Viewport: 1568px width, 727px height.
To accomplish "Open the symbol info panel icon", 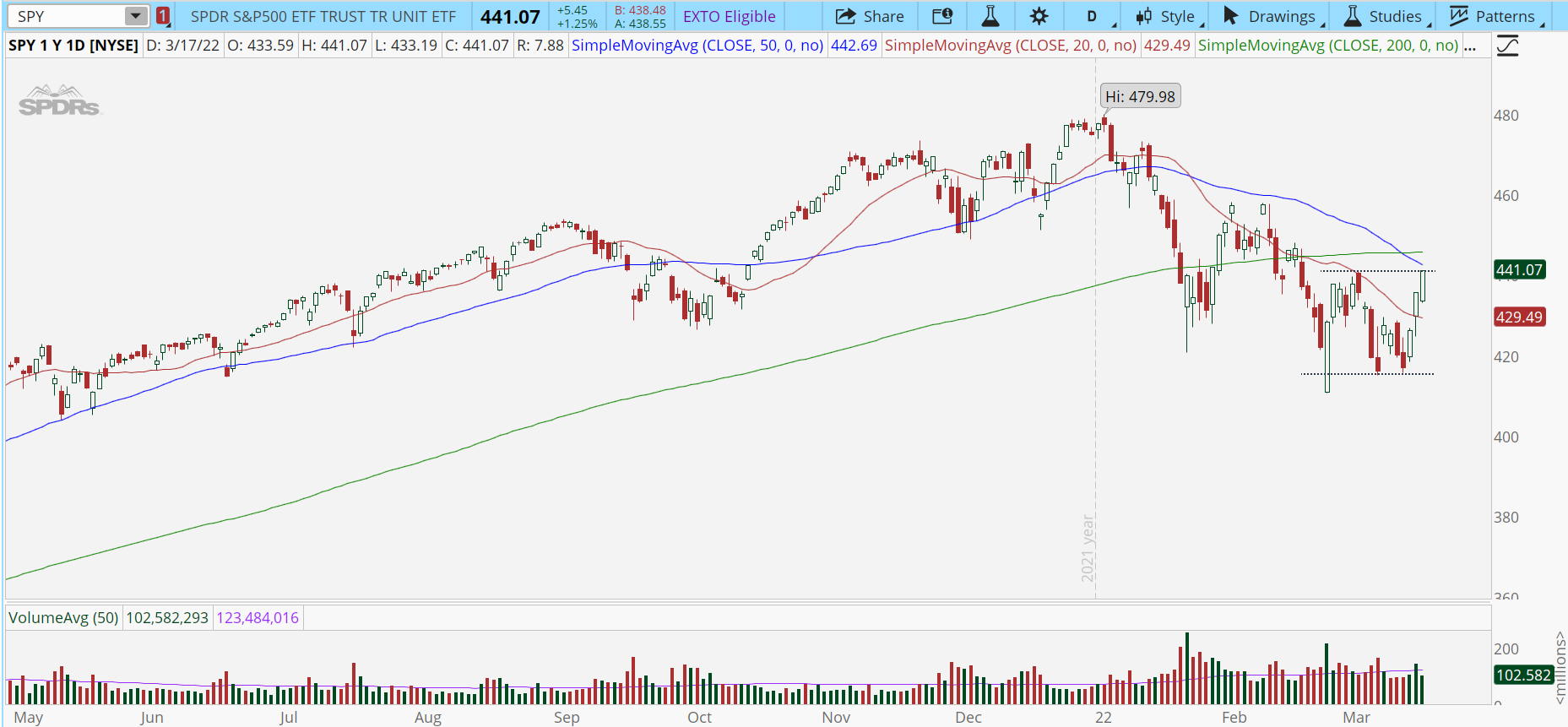I will tap(942, 16).
